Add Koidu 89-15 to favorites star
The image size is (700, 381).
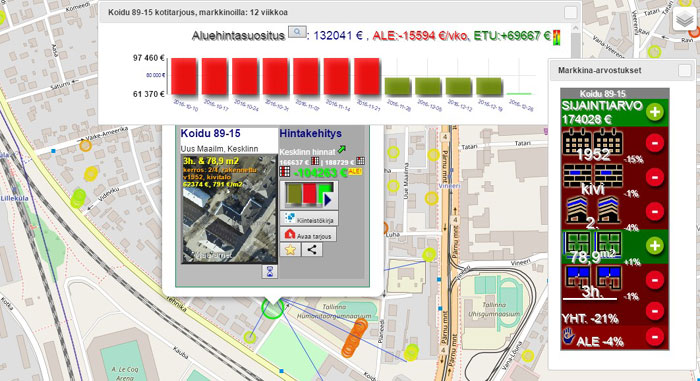tap(290, 249)
